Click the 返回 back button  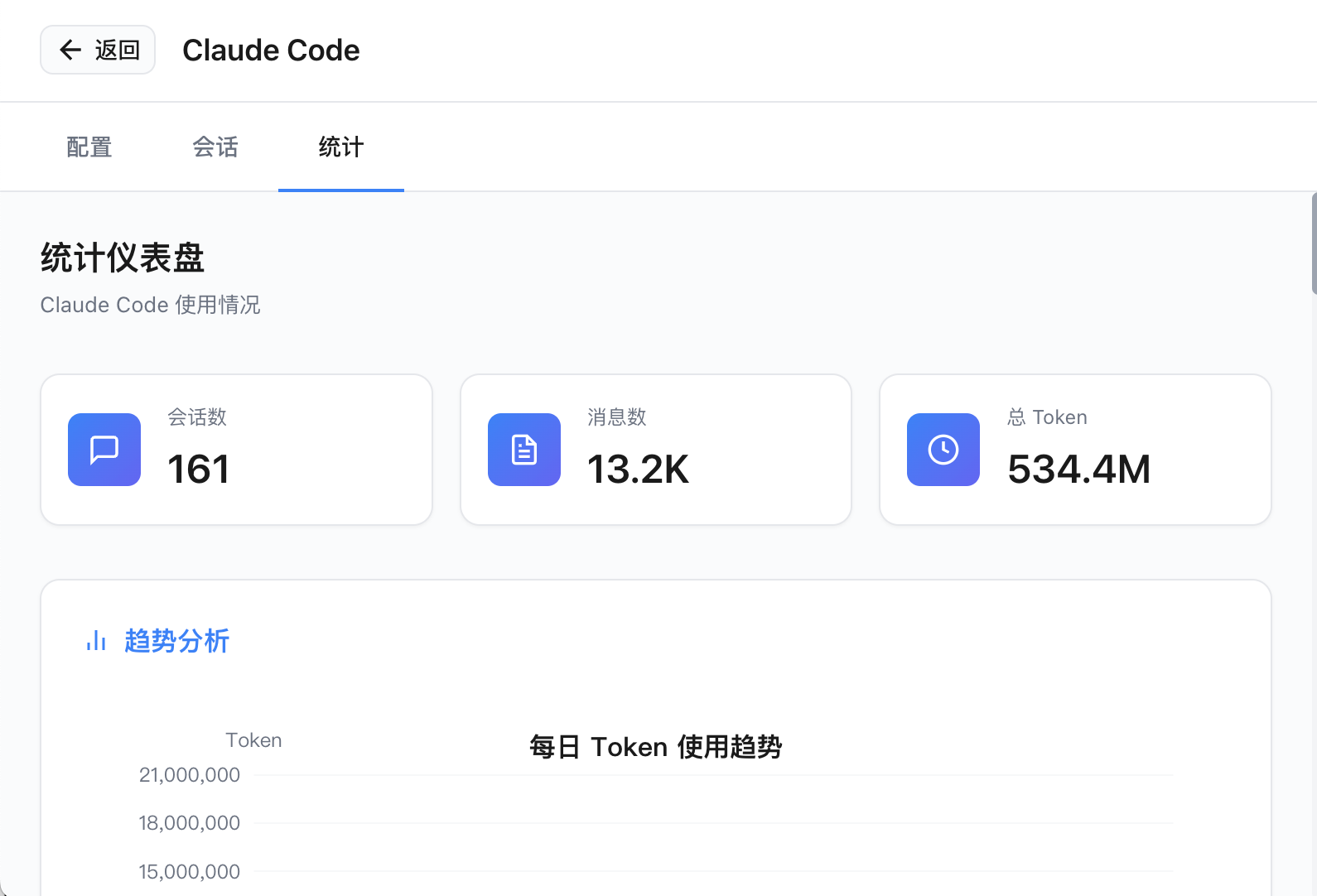coord(98,50)
